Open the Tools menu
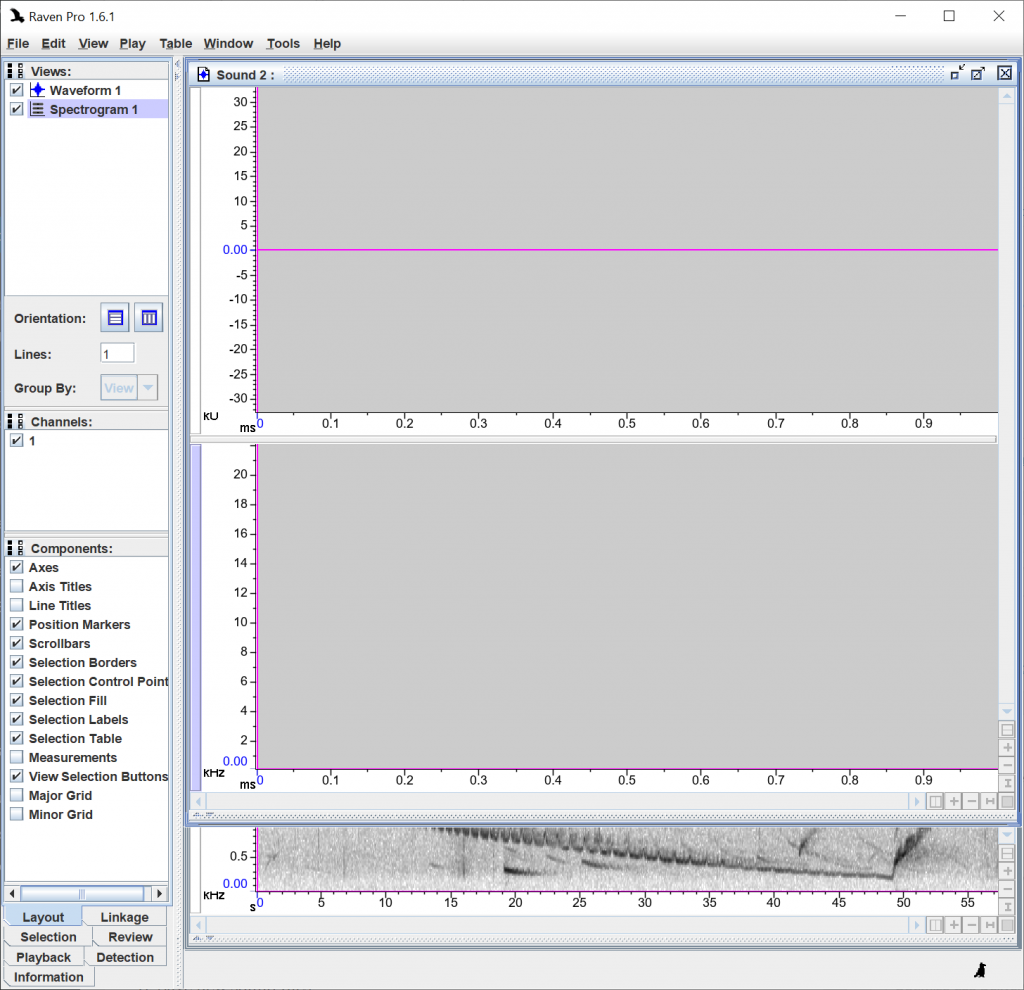 point(283,43)
